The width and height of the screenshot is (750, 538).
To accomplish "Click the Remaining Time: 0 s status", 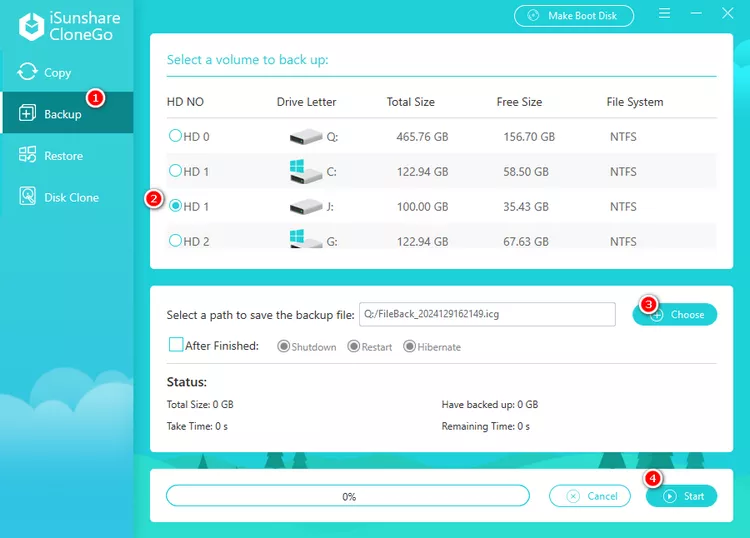I will click(x=485, y=426).
